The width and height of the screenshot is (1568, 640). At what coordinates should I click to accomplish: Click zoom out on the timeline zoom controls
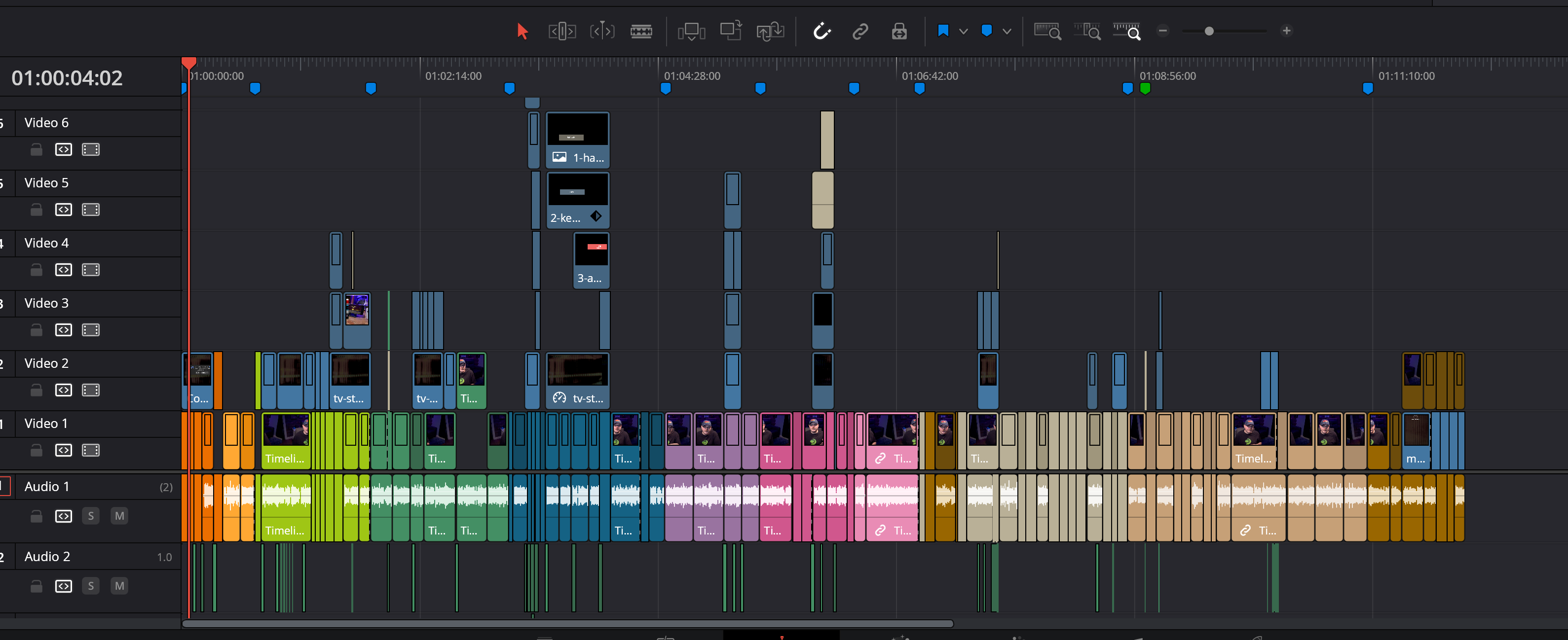click(1163, 31)
